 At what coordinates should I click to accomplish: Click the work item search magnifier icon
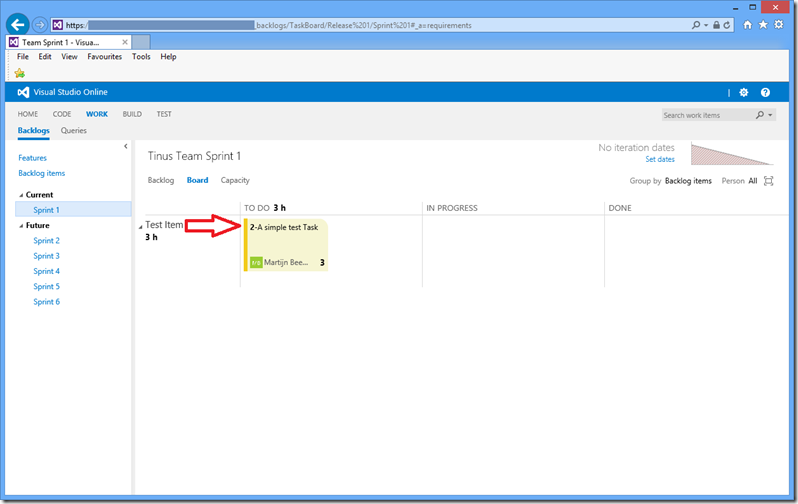[760, 115]
